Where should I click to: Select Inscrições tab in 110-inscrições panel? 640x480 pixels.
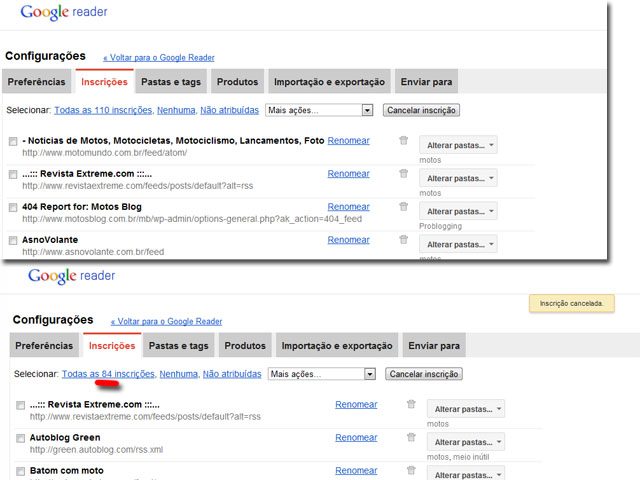pos(104,82)
